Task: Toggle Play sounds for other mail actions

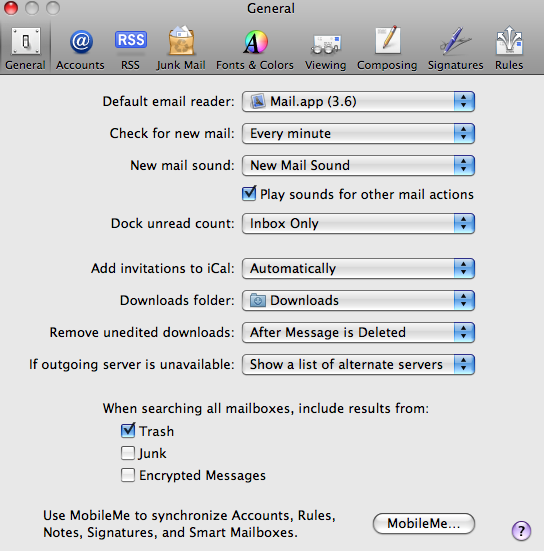Action: pyautogui.click(x=249, y=194)
